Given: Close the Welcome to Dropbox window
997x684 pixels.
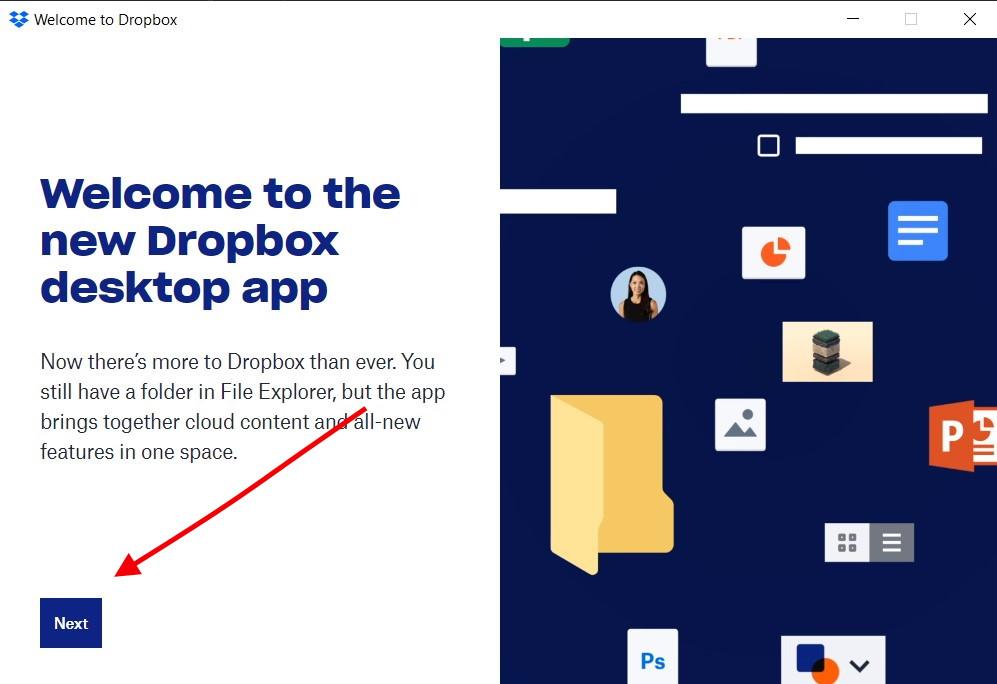Looking at the screenshot, I should click(970, 19).
